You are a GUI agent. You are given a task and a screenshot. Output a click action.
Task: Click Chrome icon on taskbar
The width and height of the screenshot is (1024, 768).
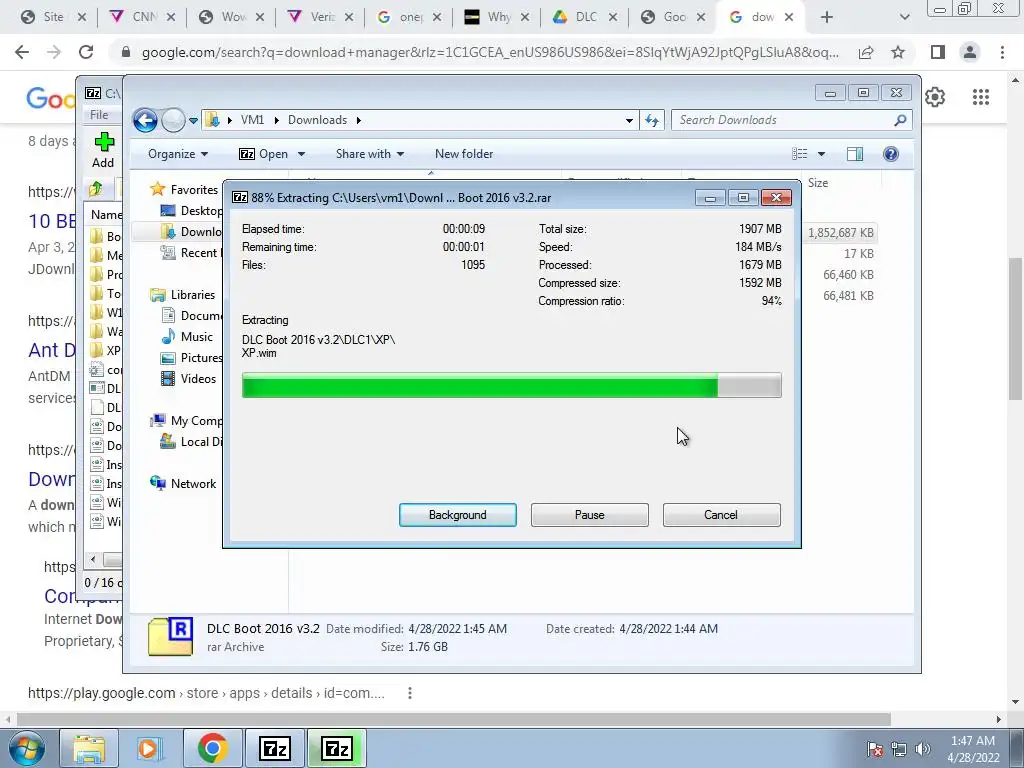click(x=212, y=748)
